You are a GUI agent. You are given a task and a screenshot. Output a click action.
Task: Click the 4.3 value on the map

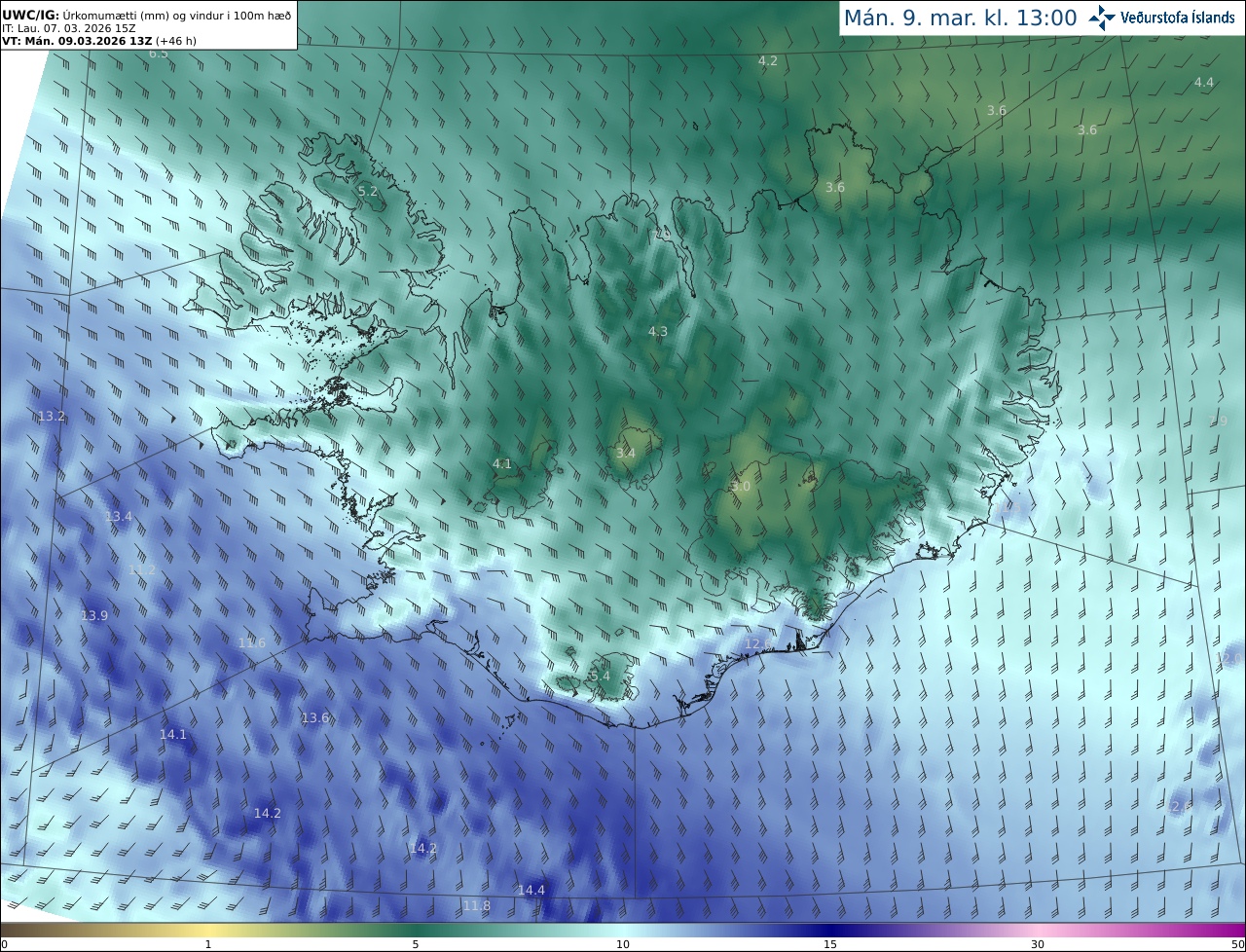tap(658, 332)
